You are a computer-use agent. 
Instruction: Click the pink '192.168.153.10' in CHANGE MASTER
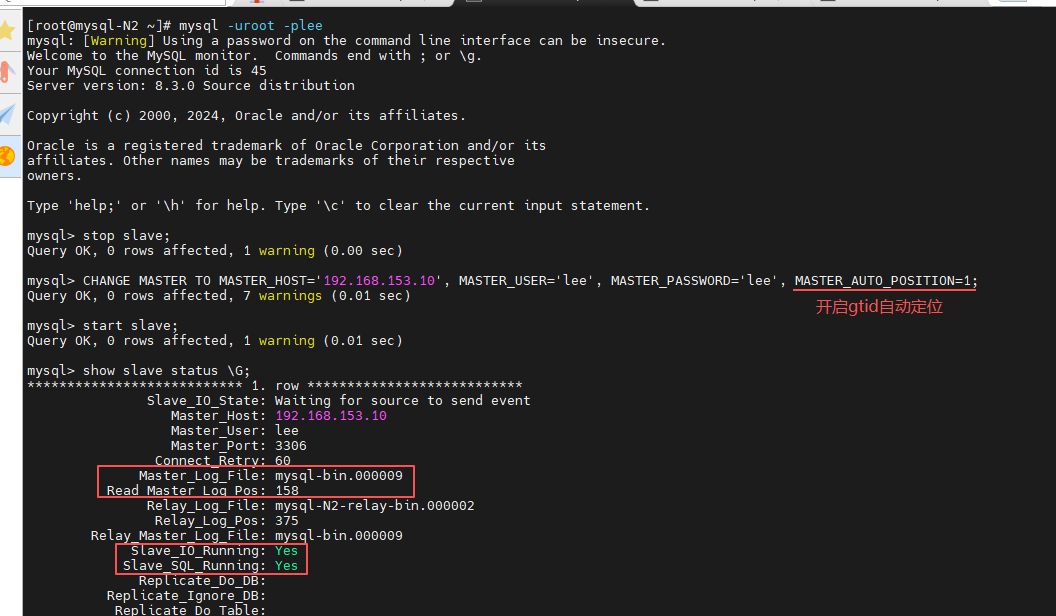tap(379, 281)
